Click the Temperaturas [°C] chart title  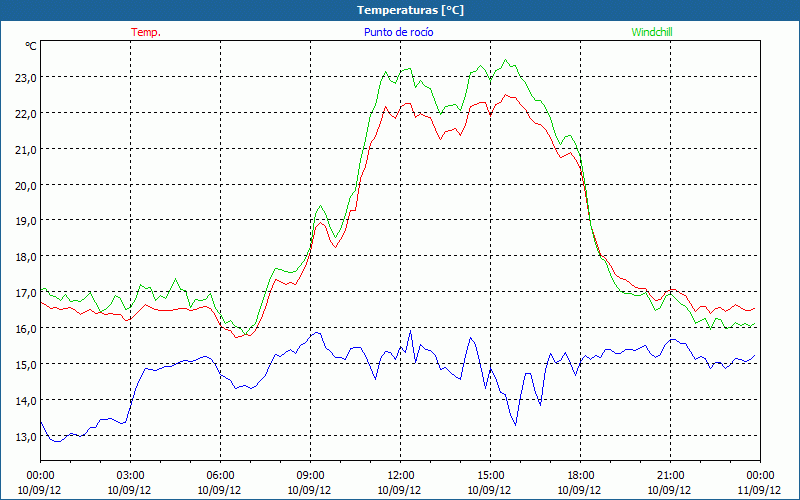410,10
